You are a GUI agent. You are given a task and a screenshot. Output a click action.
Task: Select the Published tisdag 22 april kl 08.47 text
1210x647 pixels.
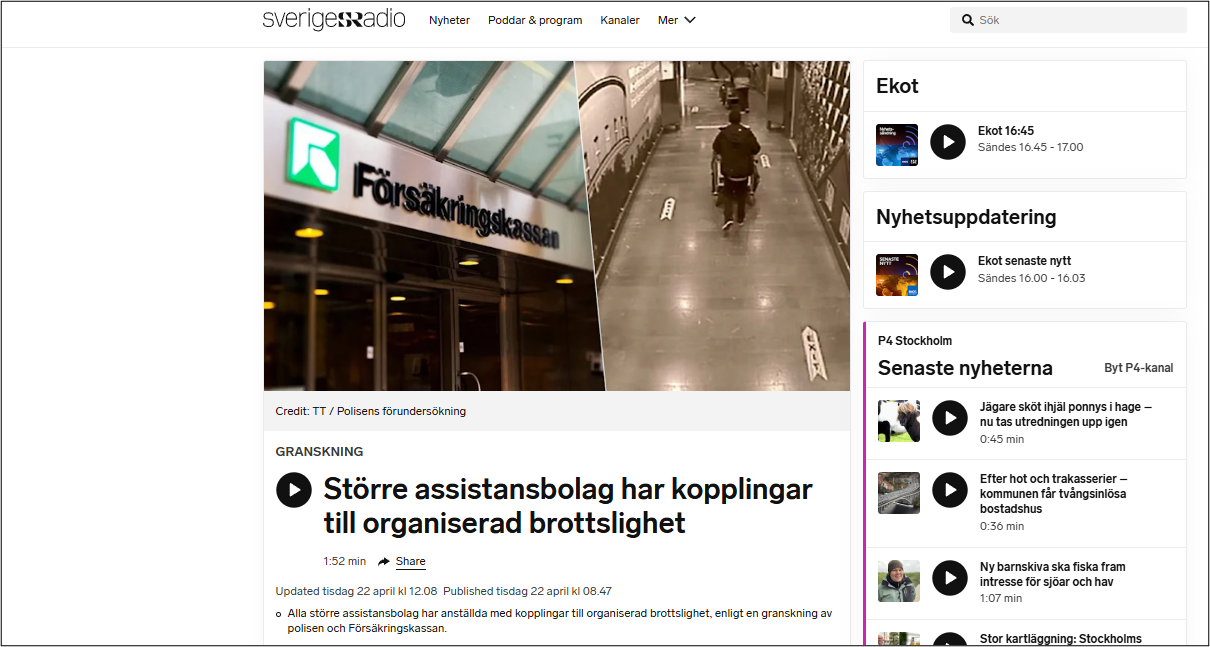527,591
